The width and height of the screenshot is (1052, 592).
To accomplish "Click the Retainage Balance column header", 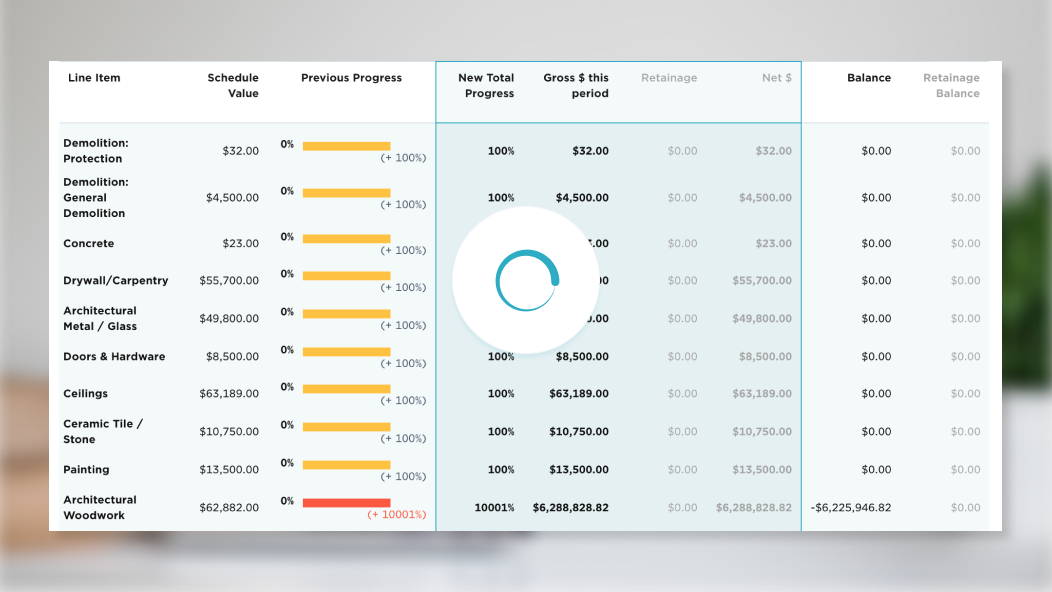I will coord(951,85).
